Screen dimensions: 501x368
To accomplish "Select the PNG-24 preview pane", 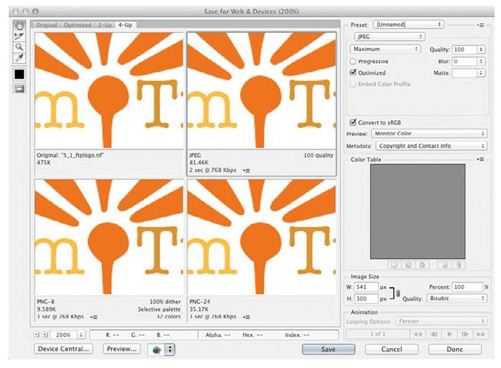I will [x=262, y=237].
